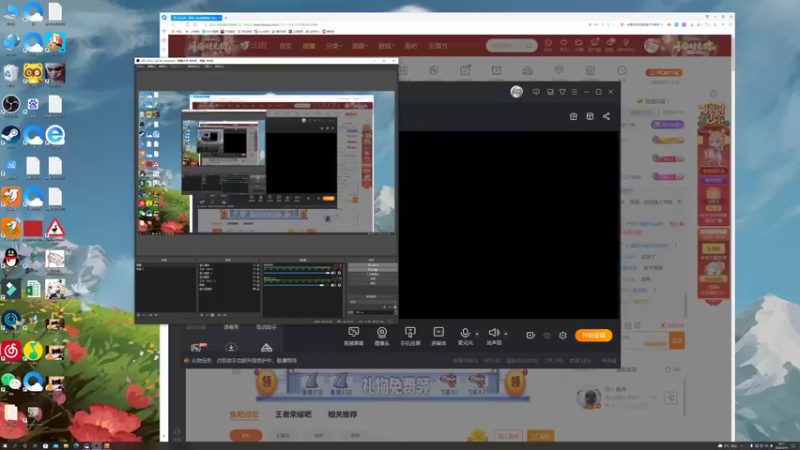This screenshot has height=450, width=800.
Task: Open the 直播屏幕 screen capture source
Action: 354,336
